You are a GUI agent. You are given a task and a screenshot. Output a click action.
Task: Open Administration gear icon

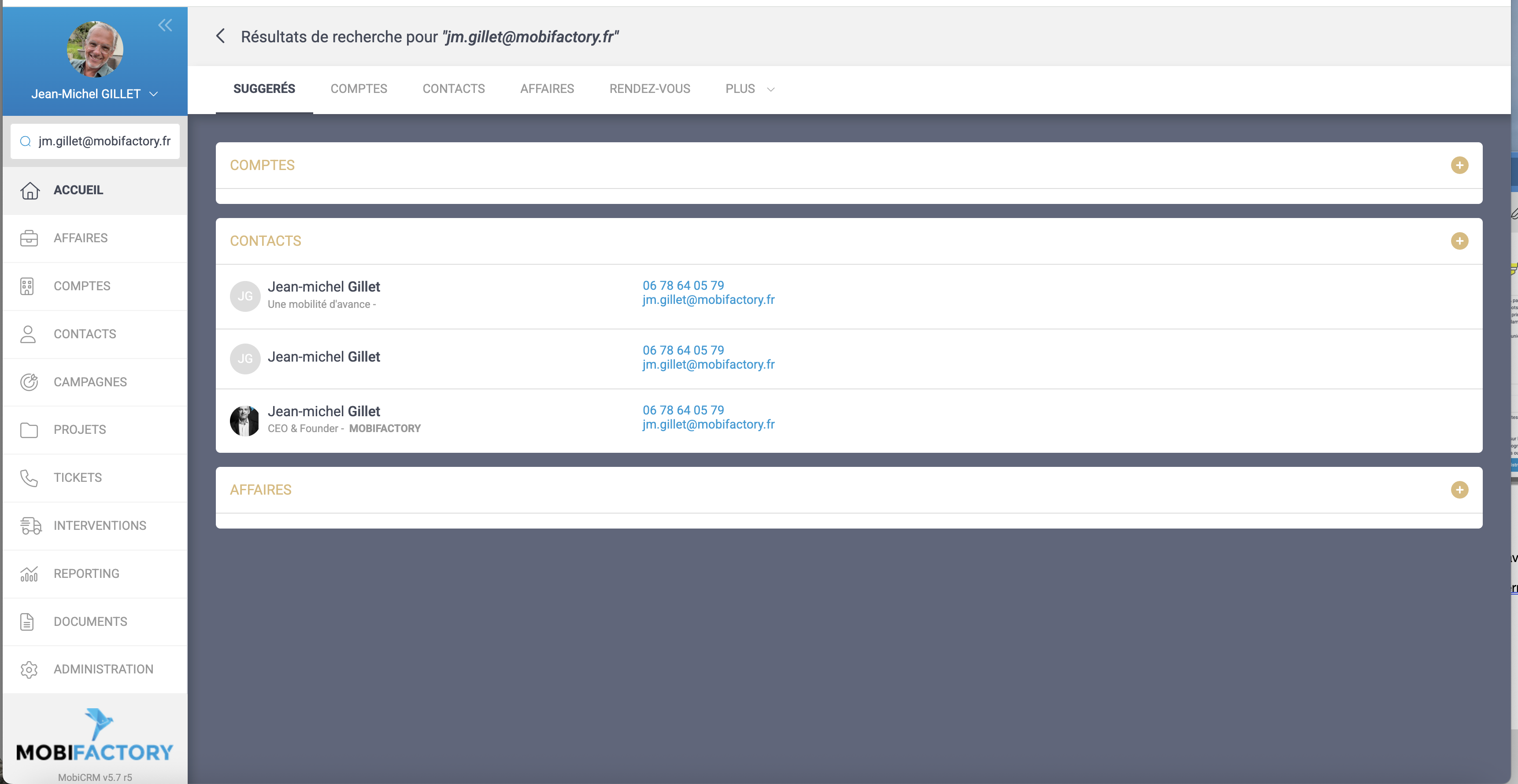29,669
